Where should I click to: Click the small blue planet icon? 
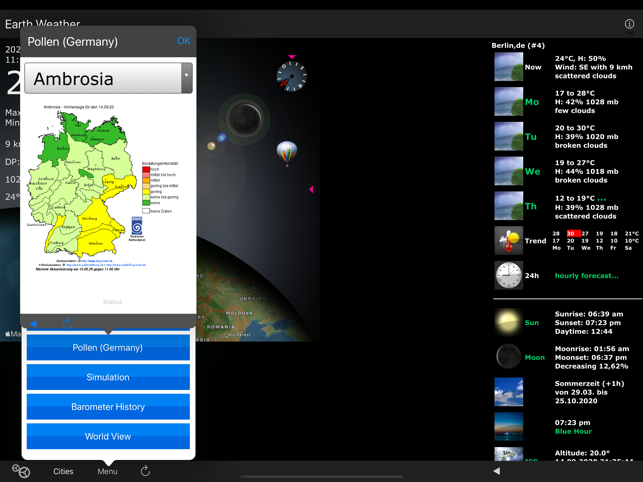click(222, 137)
